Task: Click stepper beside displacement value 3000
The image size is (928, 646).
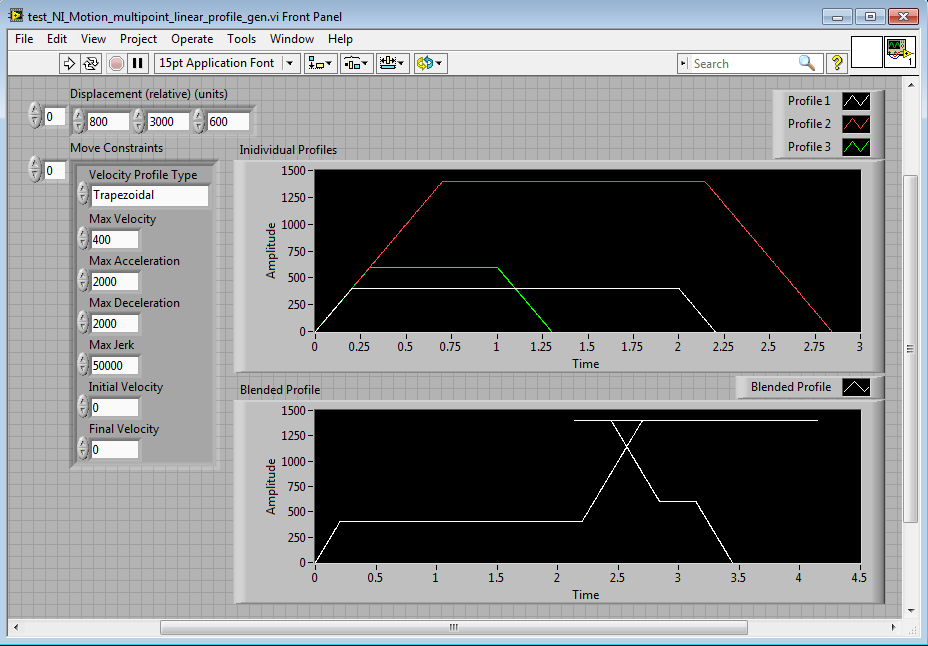Action: [x=138, y=121]
